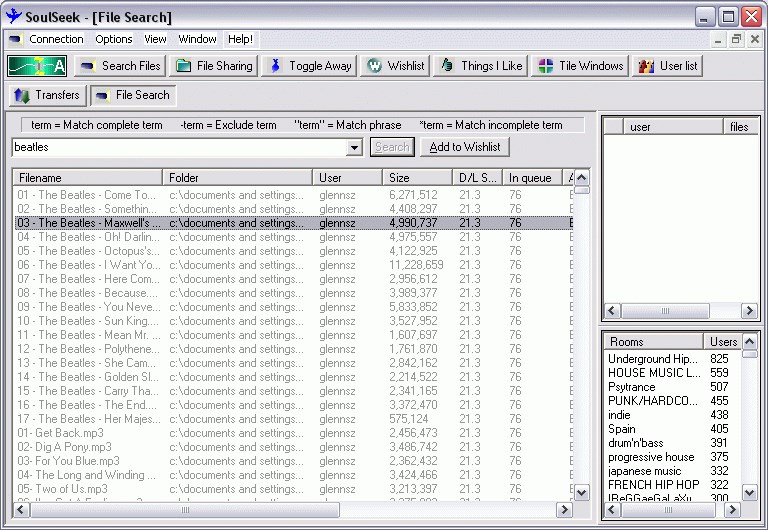Image resolution: width=768 pixels, height=530 pixels.
Task: Open the Search Files tool
Action: (x=120, y=66)
